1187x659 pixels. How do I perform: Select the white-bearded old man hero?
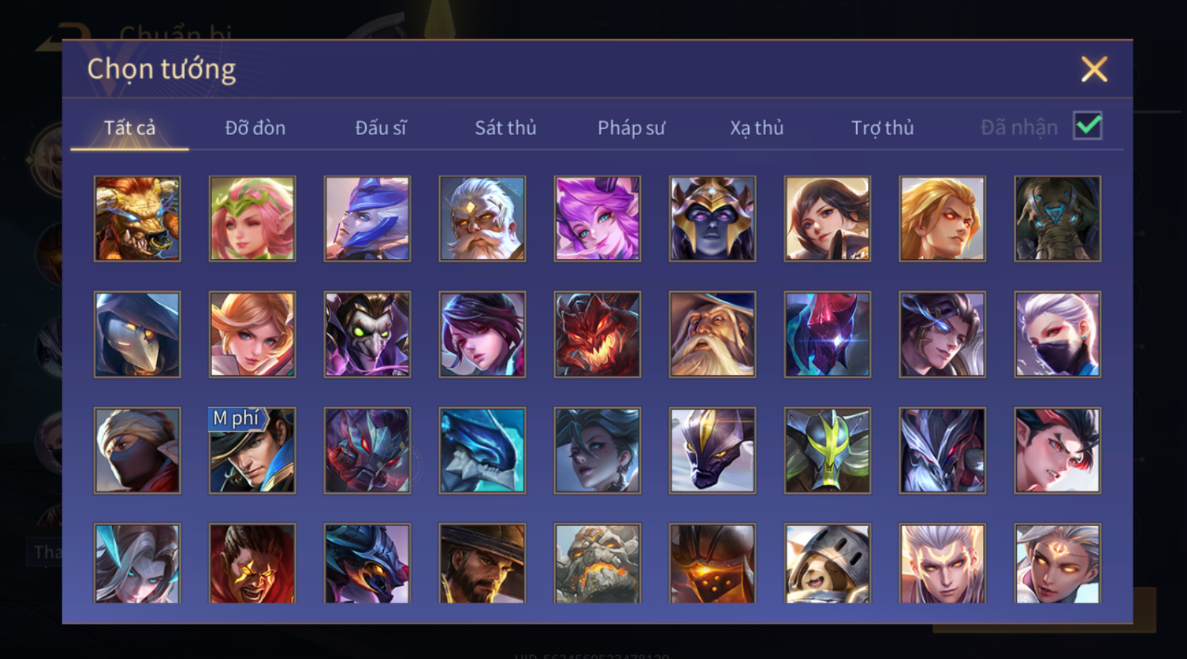tap(482, 219)
